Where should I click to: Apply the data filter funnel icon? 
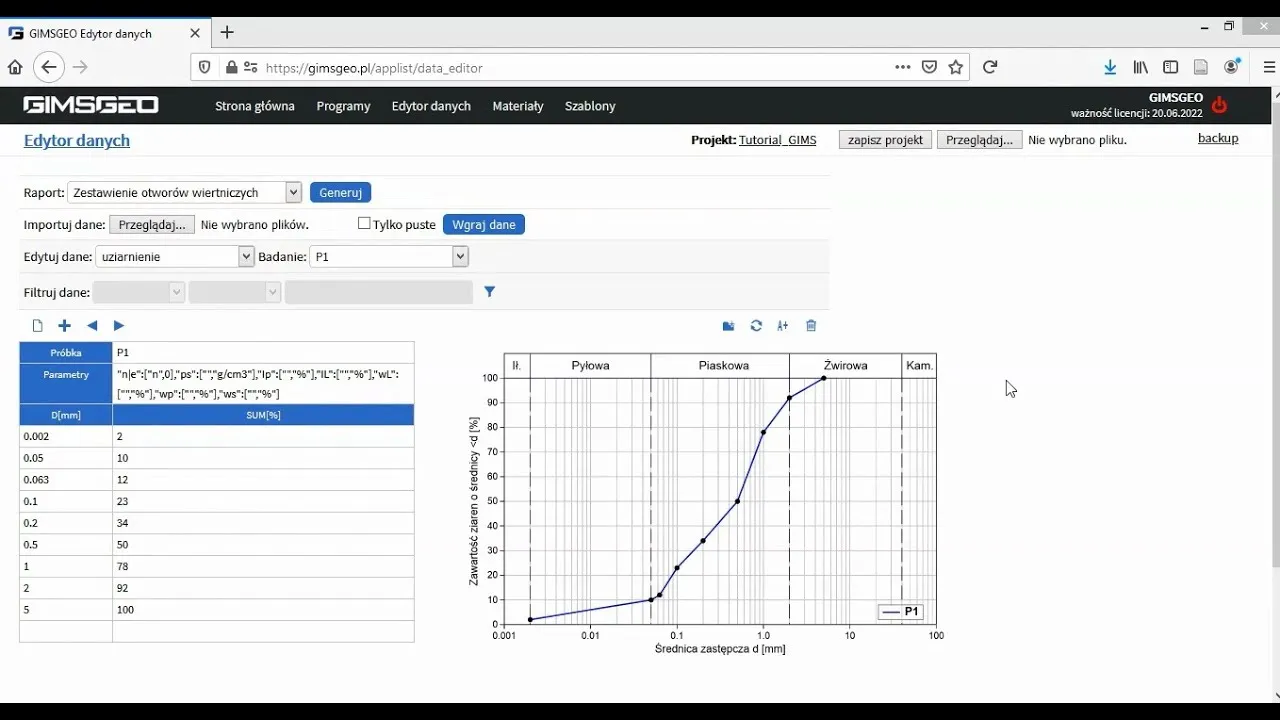point(490,292)
